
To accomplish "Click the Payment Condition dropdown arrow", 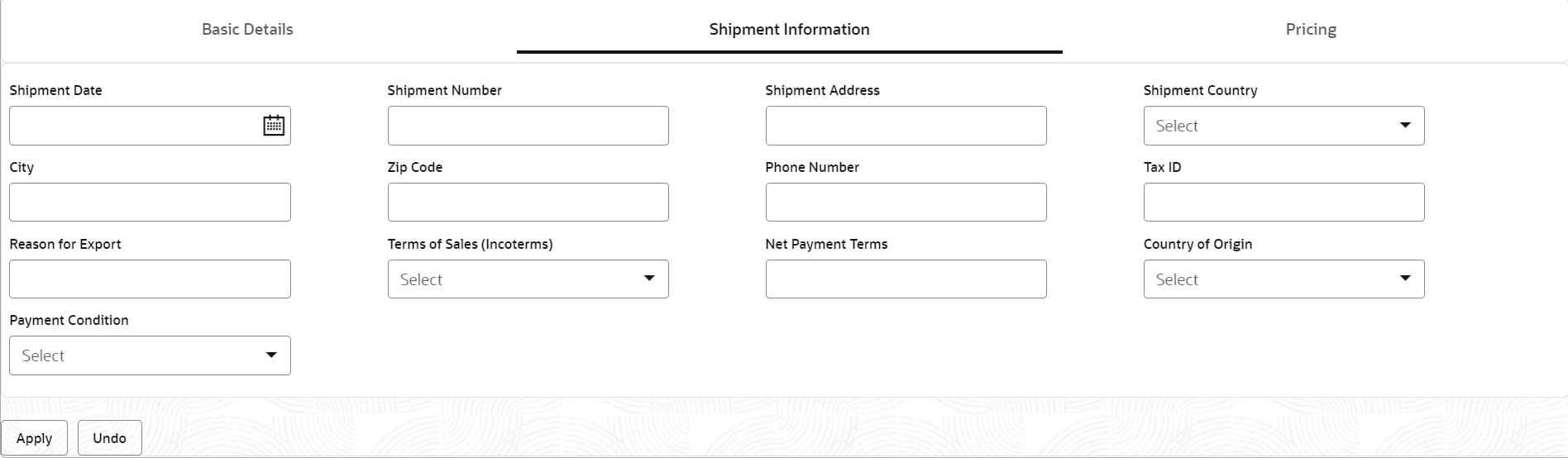I will [271, 355].
